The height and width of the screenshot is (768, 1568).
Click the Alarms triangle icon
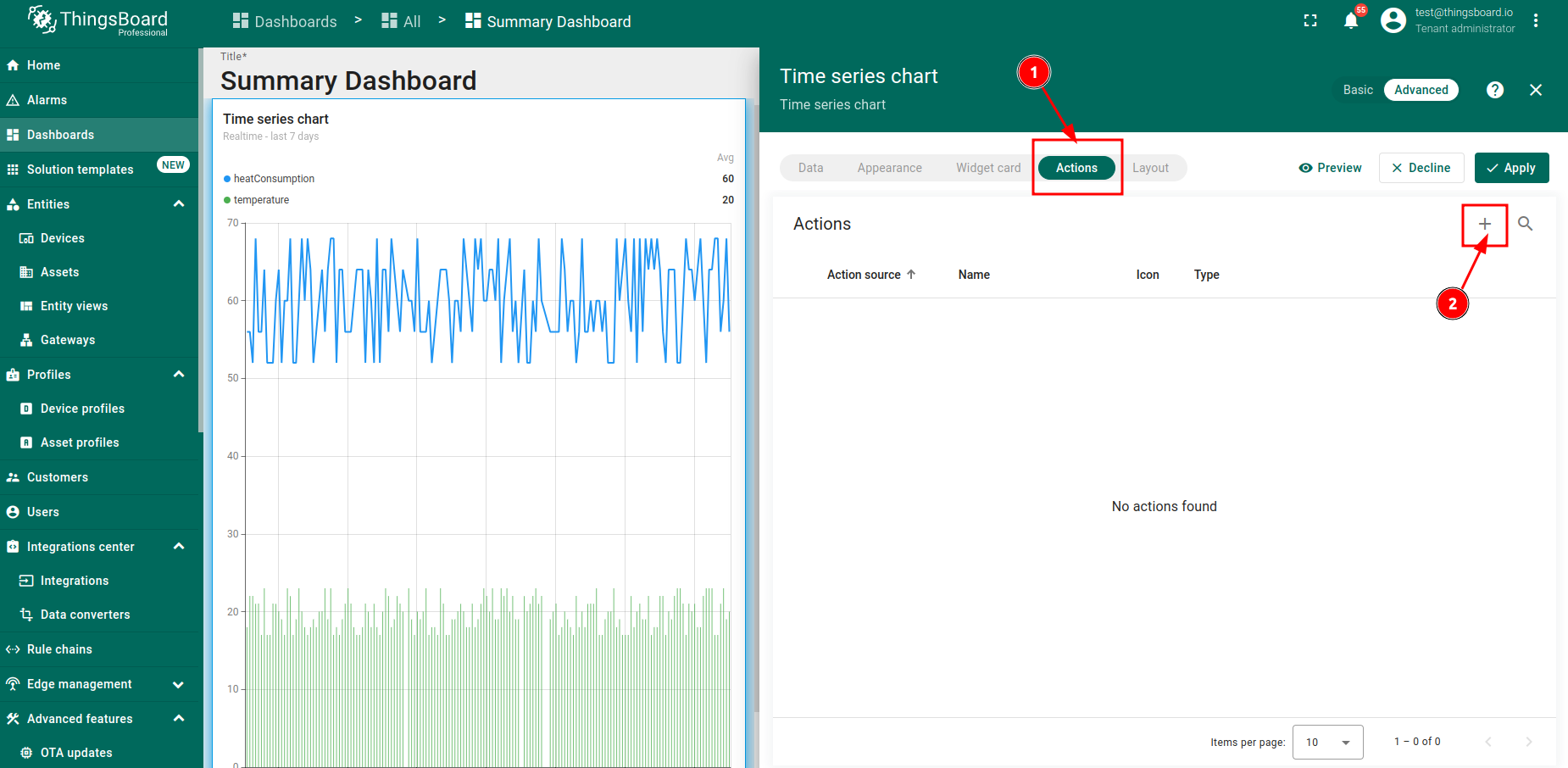pos(13,100)
